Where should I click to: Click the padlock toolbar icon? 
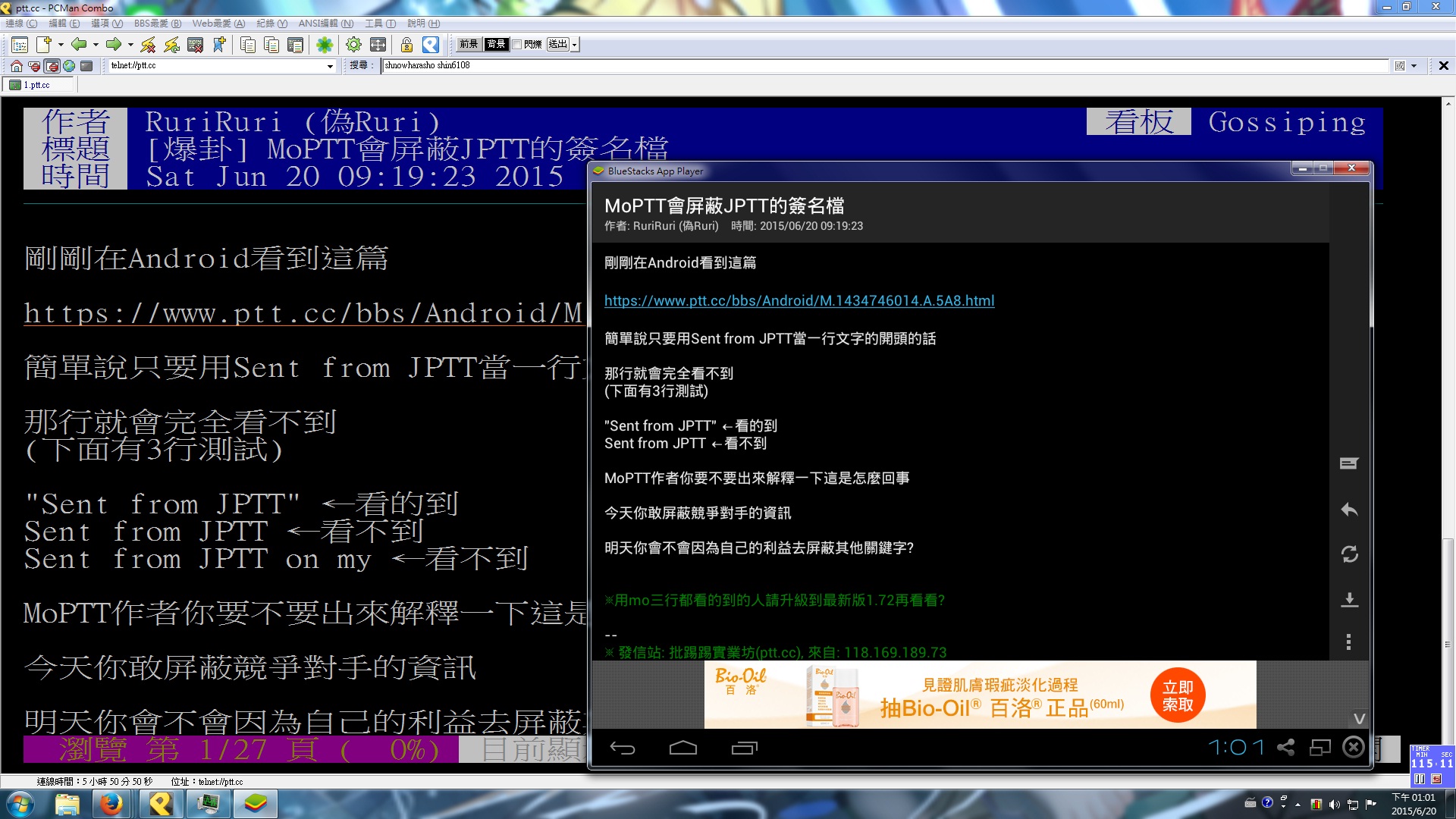406,45
